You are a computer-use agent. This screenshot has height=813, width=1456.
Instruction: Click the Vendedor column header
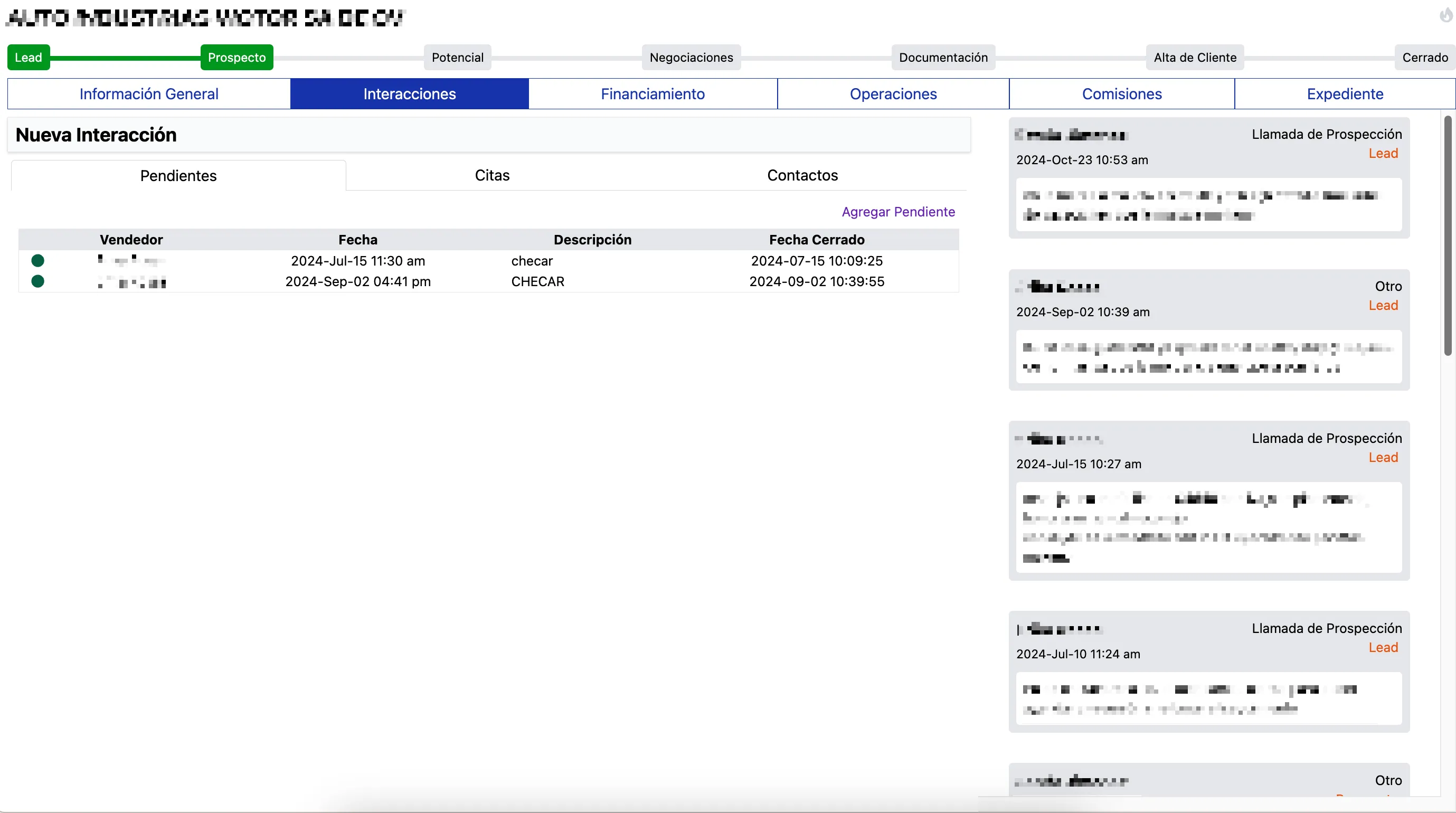131,240
